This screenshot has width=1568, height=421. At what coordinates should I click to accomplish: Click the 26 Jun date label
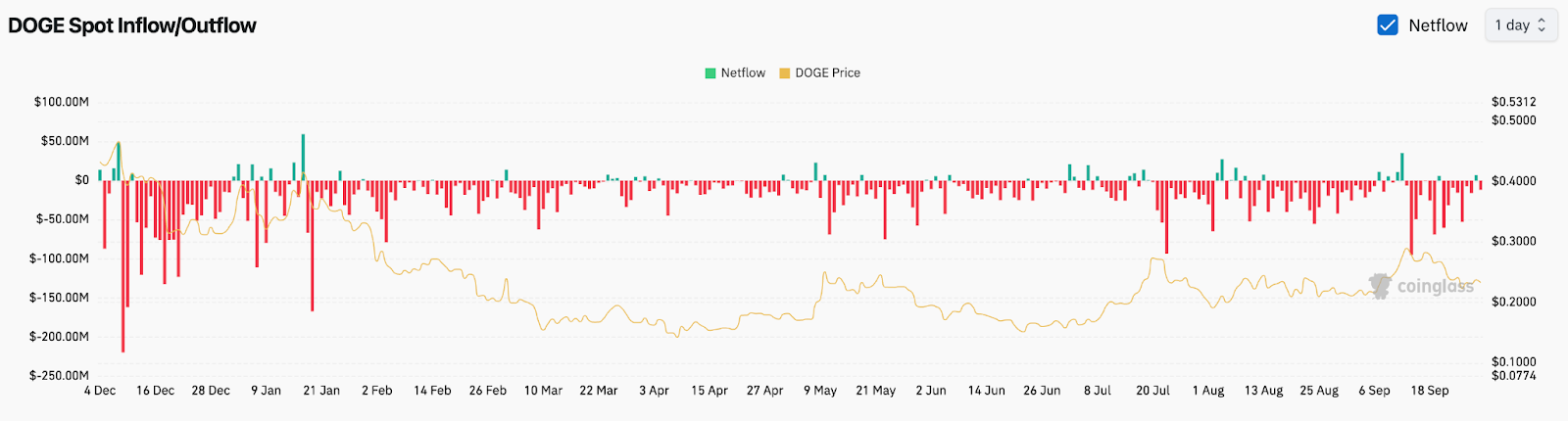(1042, 391)
